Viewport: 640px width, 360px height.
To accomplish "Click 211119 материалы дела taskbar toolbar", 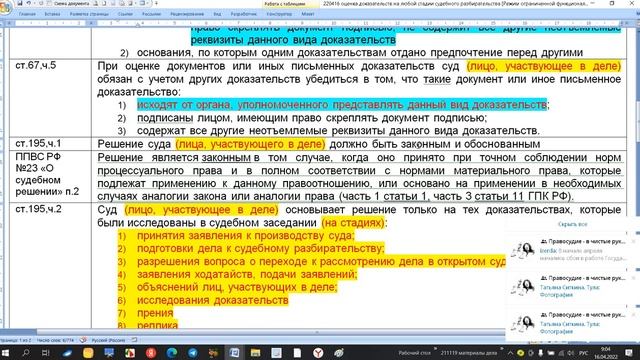I will click(x=469, y=353).
